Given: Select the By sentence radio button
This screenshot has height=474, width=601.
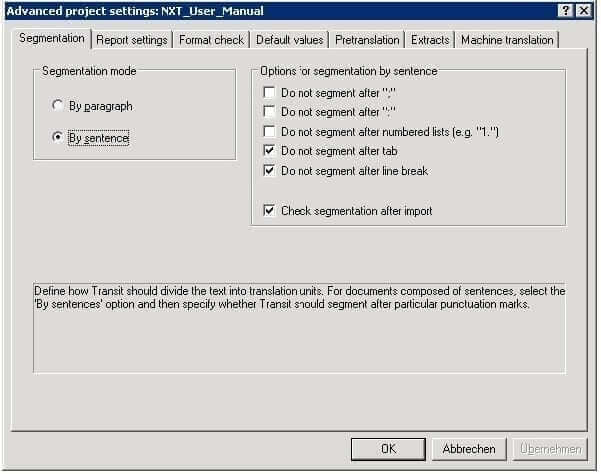Looking at the screenshot, I should 58,137.
